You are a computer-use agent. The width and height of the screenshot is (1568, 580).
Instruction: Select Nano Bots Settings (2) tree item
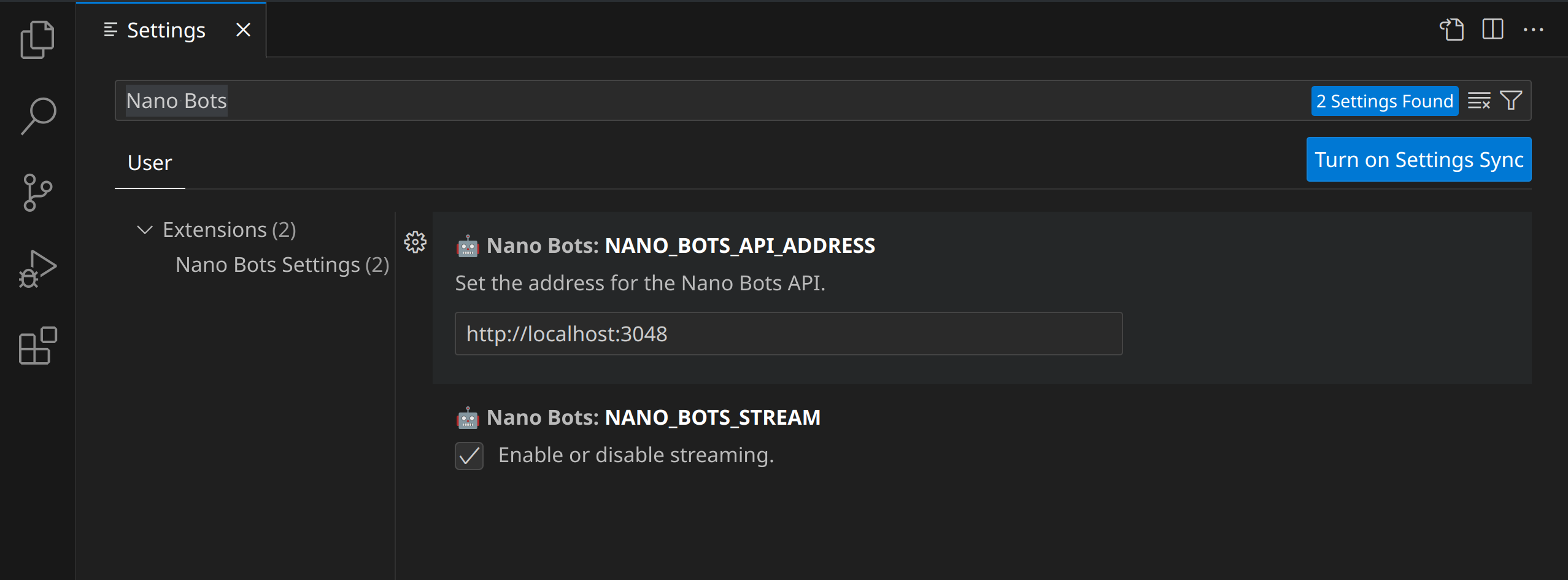click(282, 265)
